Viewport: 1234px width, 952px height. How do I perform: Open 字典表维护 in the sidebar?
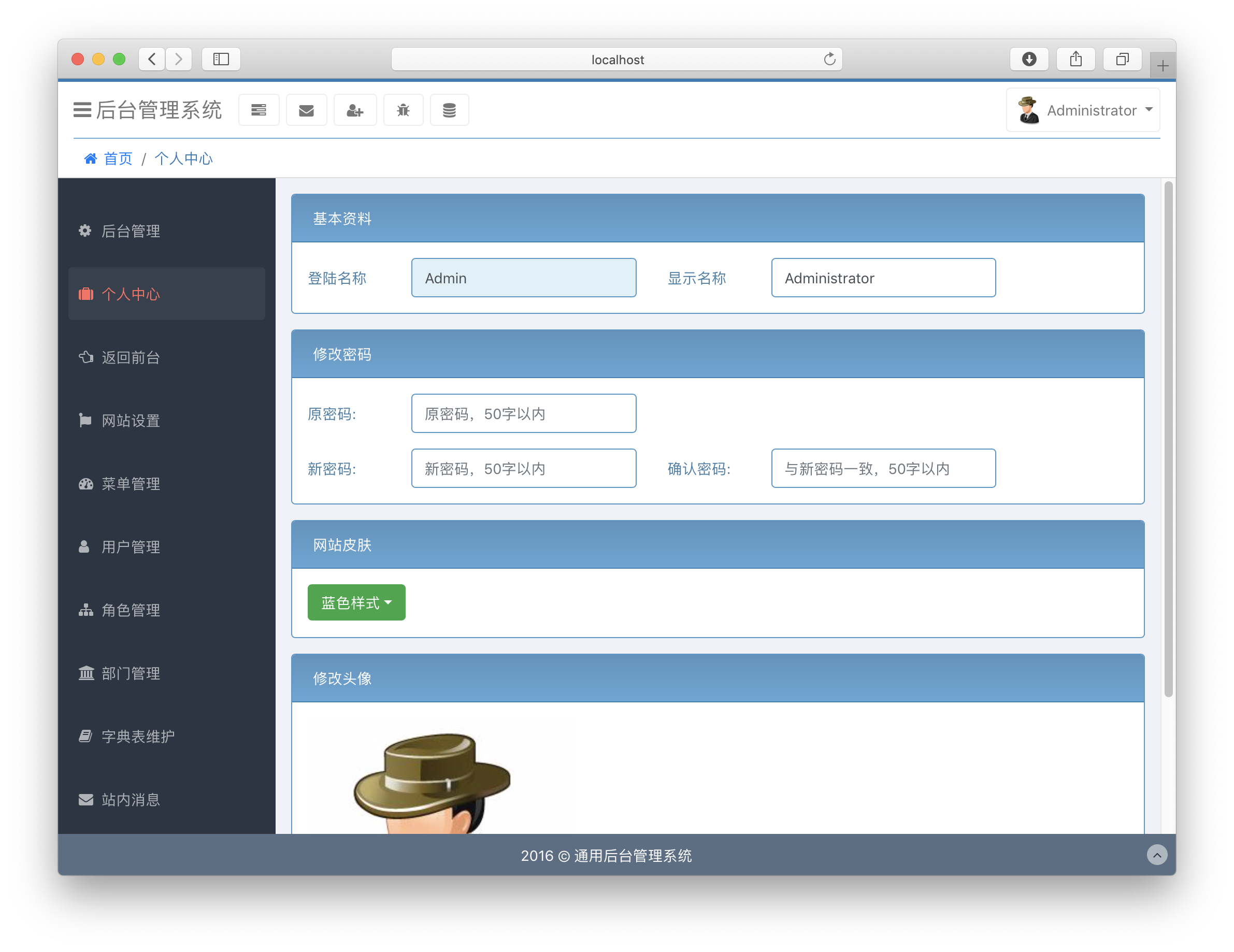(x=167, y=736)
